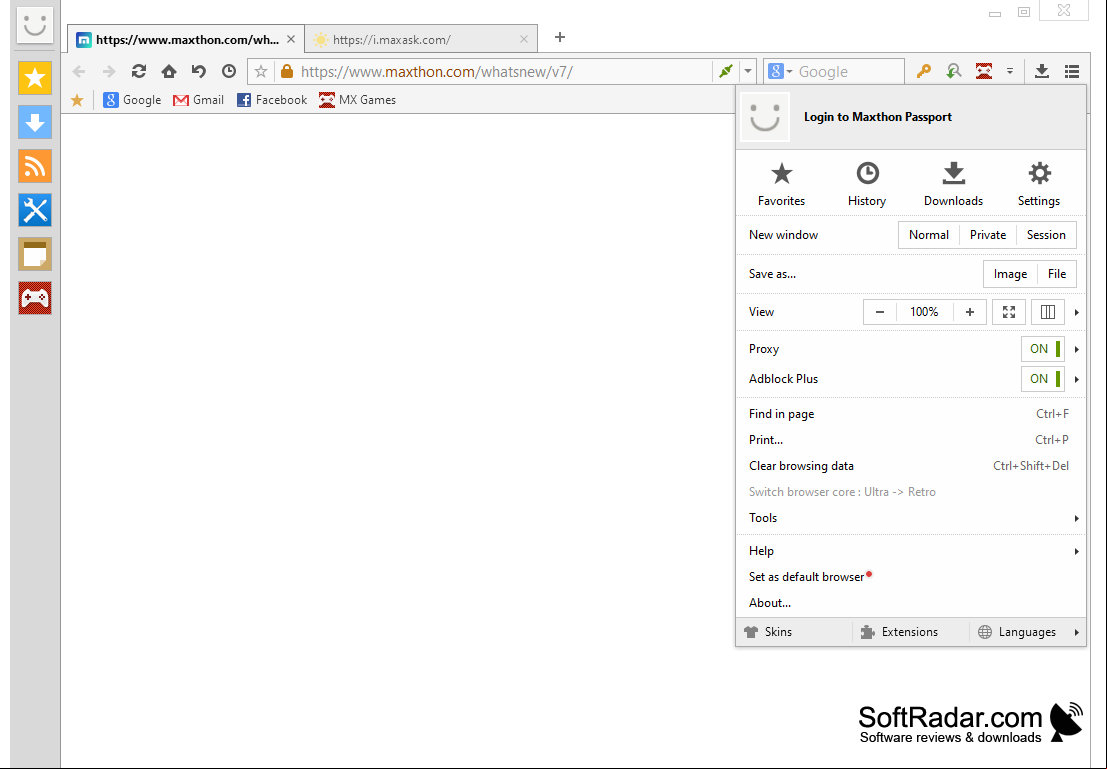Open a Session new window

[1046, 235]
